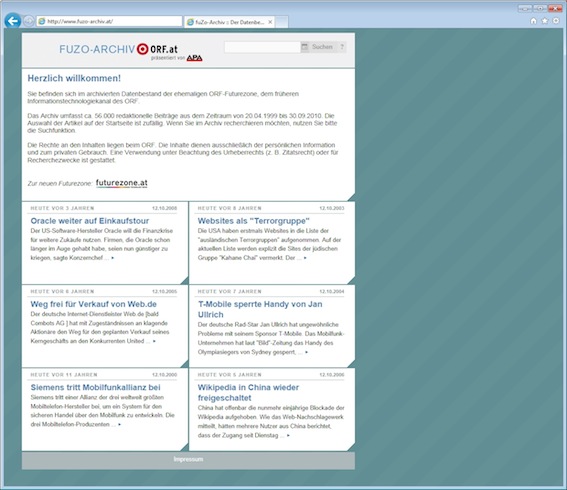Click the read-more arrow in Wikipedia article
The width and height of the screenshot is (567, 490).
(288, 435)
